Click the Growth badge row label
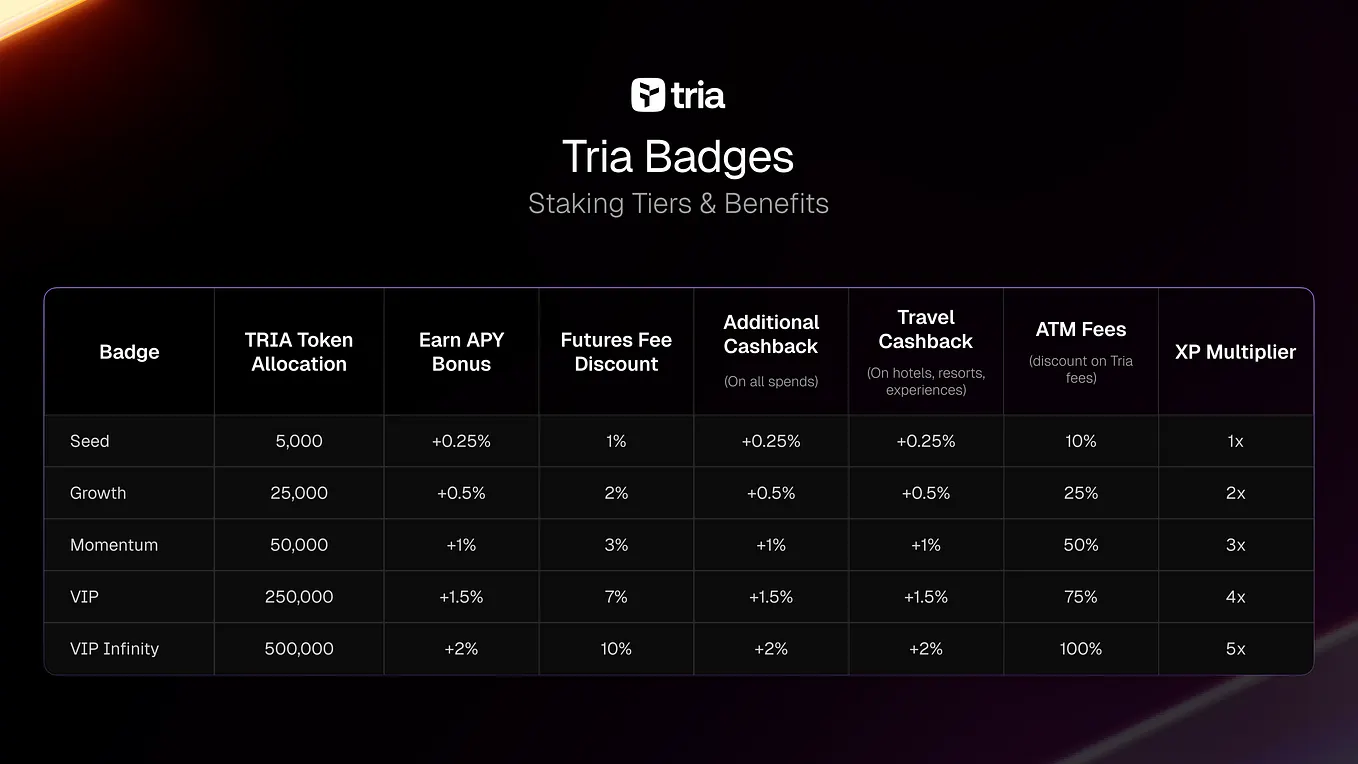The width and height of the screenshot is (1358, 764). point(98,493)
